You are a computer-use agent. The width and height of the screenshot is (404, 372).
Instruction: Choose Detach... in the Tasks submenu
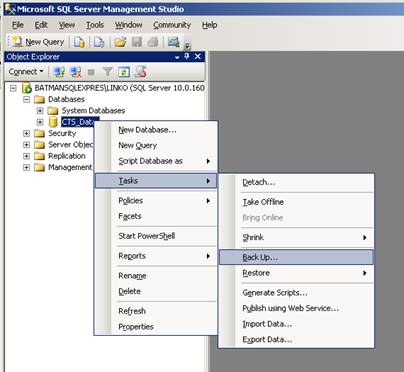[259, 182]
